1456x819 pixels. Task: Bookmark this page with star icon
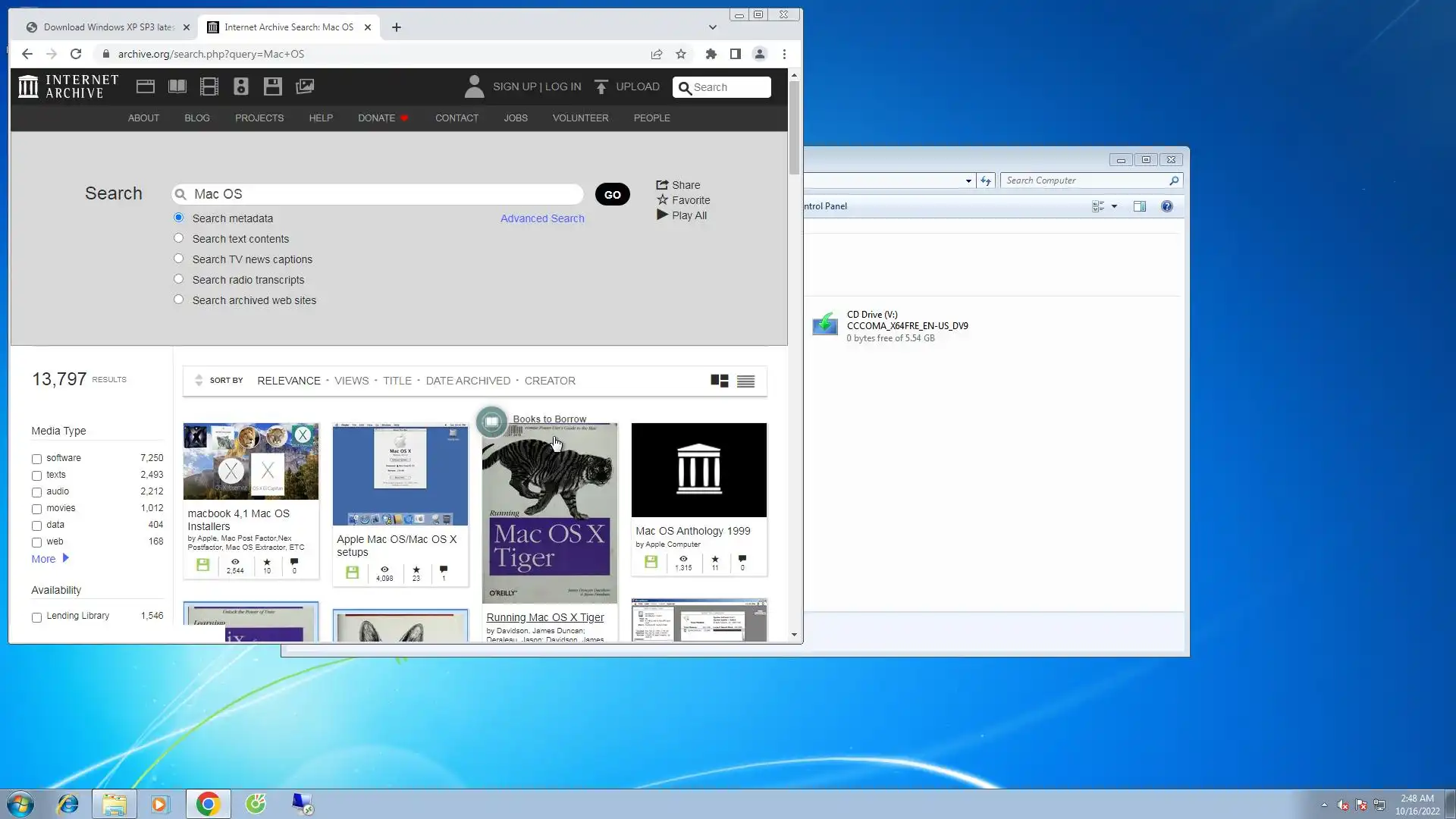coord(681,54)
